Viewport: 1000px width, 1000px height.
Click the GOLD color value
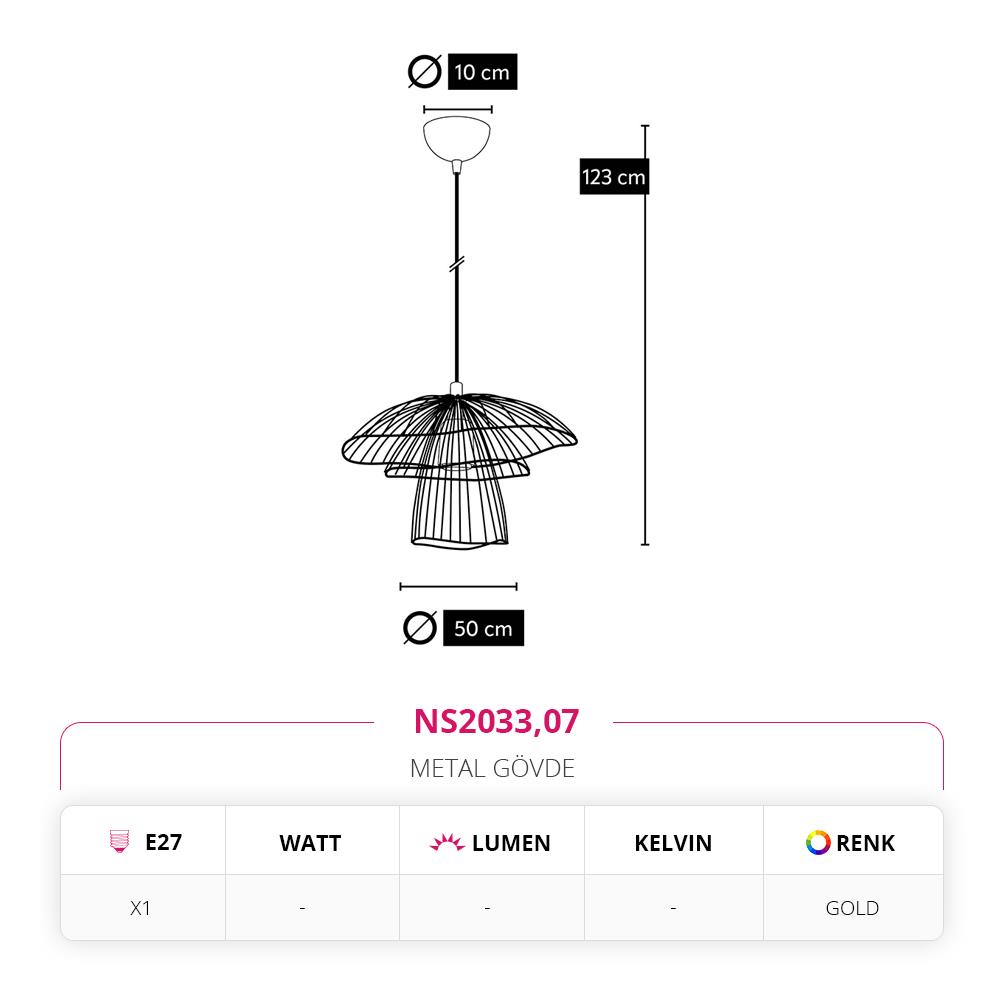852,908
